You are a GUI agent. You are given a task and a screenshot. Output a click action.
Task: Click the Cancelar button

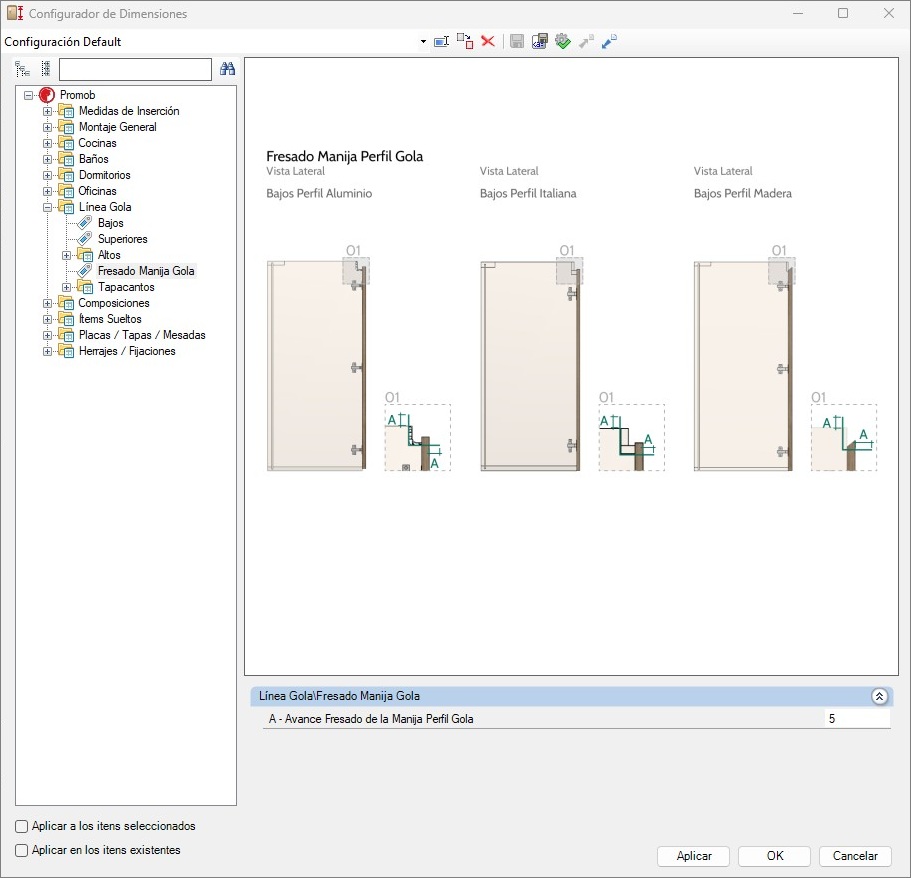[x=854, y=856]
